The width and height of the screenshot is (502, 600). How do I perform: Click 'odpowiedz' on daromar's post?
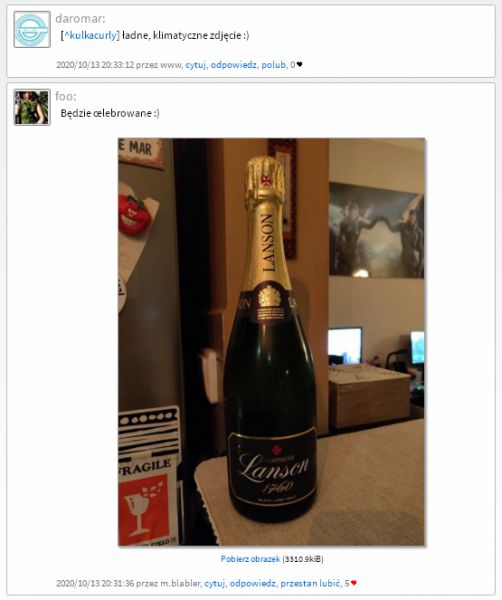pyautogui.click(x=233, y=65)
